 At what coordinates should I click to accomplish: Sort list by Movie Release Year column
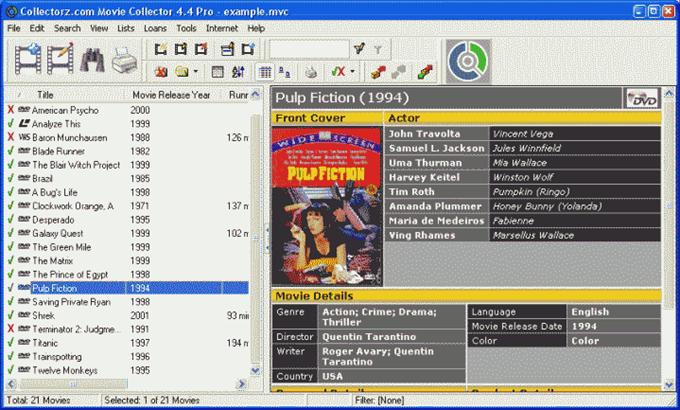click(171, 94)
